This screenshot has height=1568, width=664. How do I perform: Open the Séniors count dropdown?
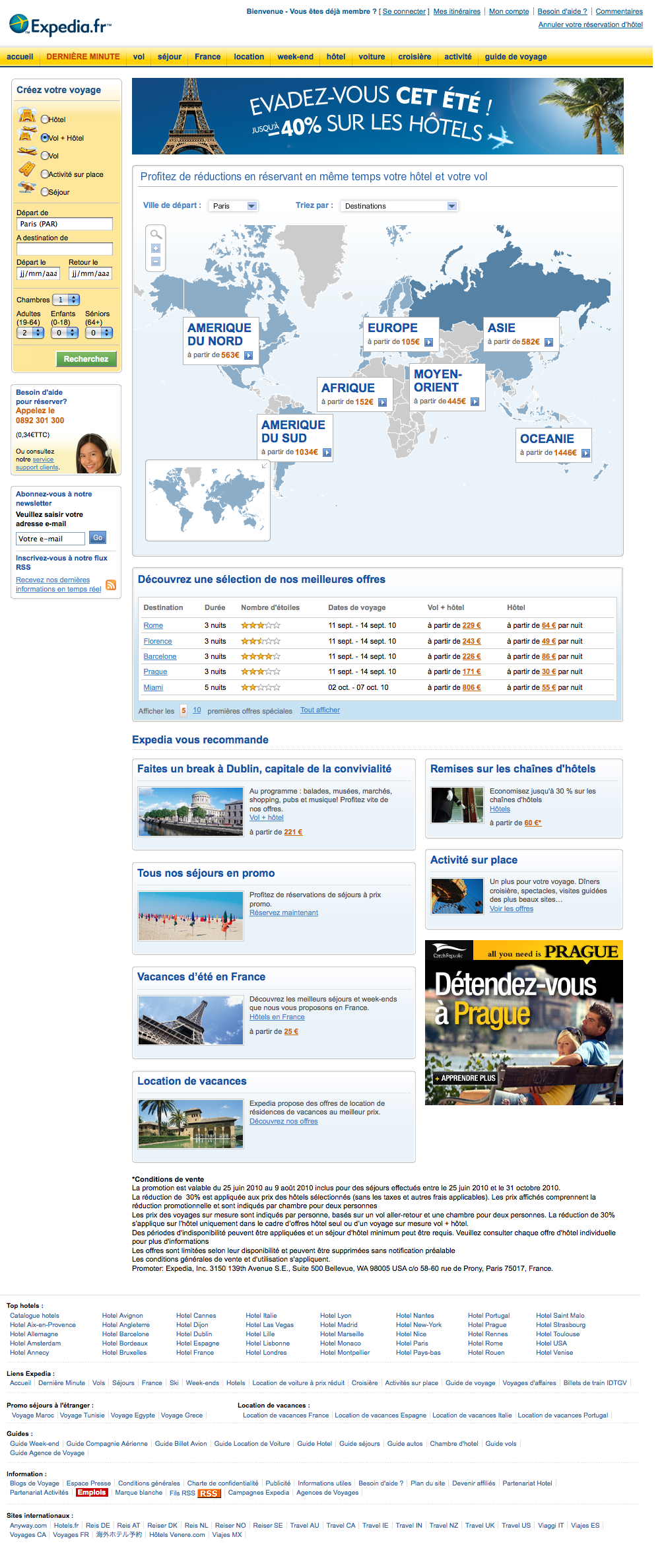[x=99, y=333]
